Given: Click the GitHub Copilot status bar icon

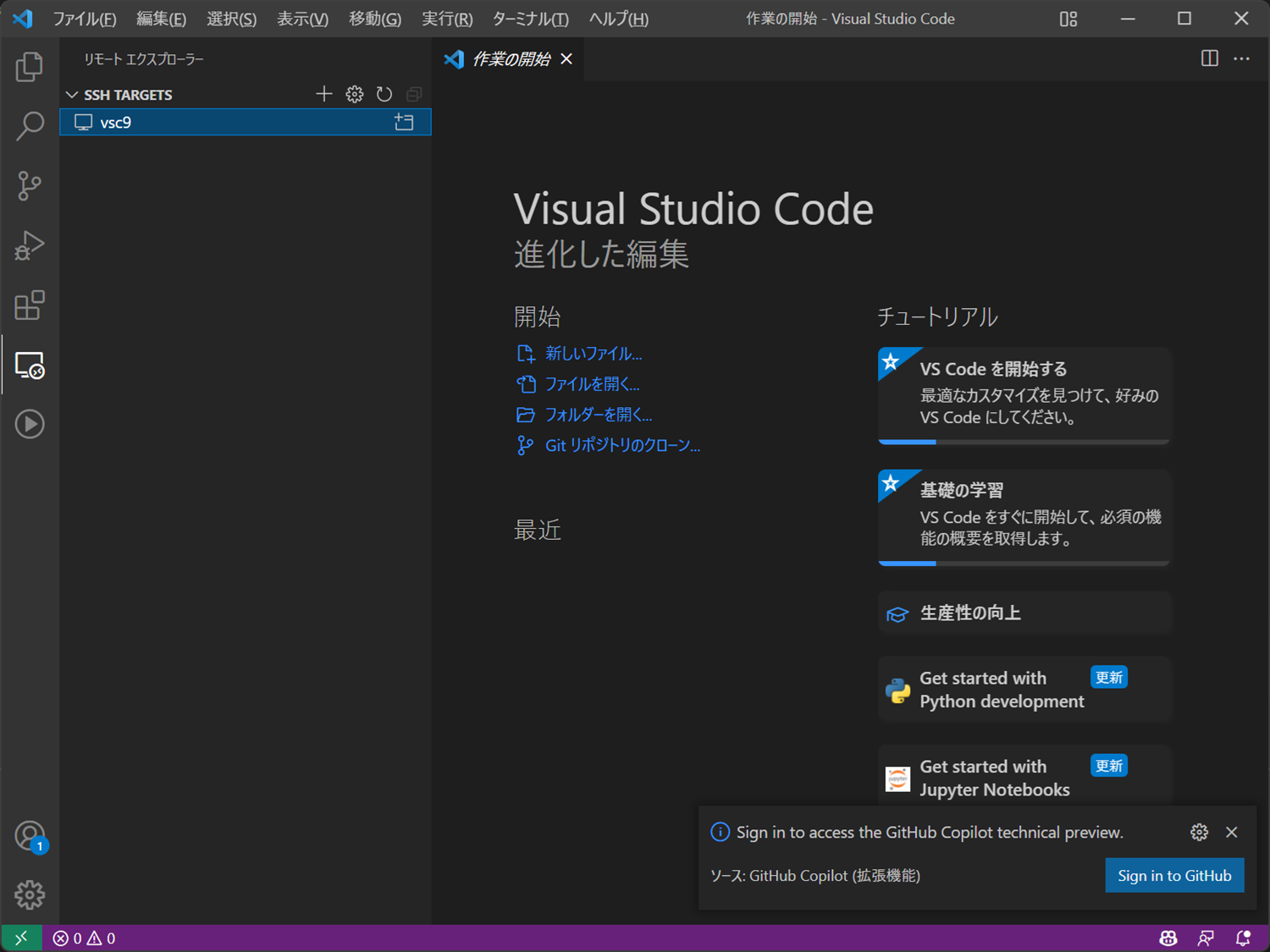Looking at the screenshot, I should (1168, 938).
